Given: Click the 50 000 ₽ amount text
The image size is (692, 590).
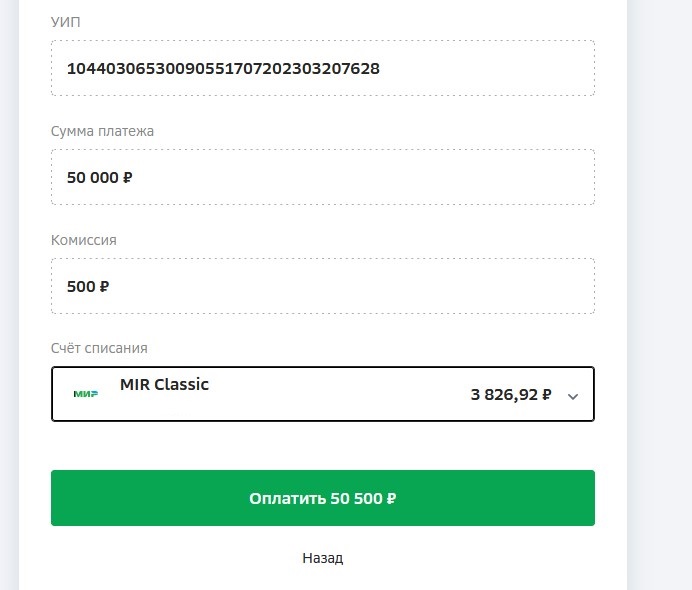Looking at the screenshot, I should click(99, 177).
